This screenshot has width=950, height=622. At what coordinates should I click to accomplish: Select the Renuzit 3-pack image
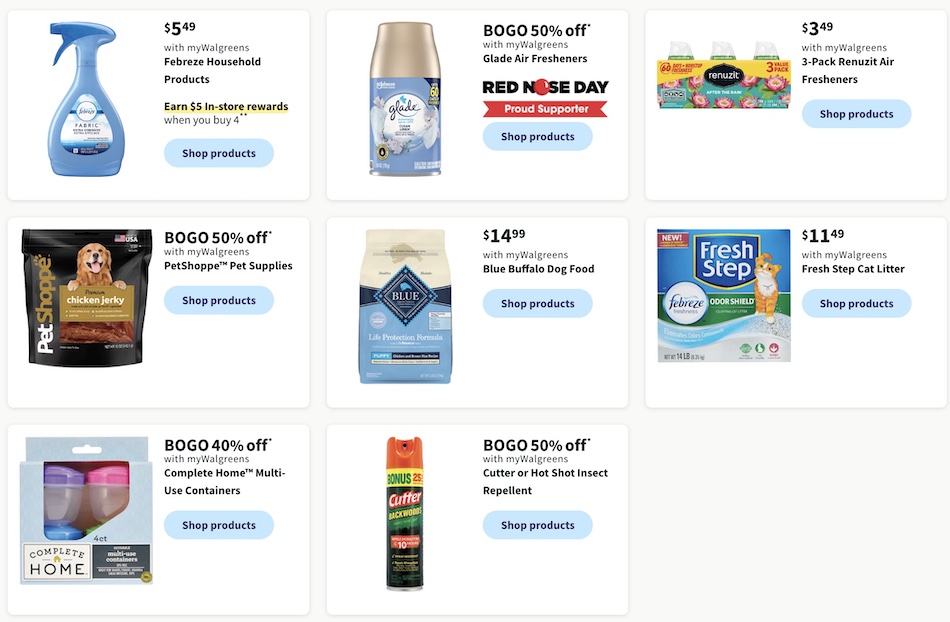[x=723, y=75]
